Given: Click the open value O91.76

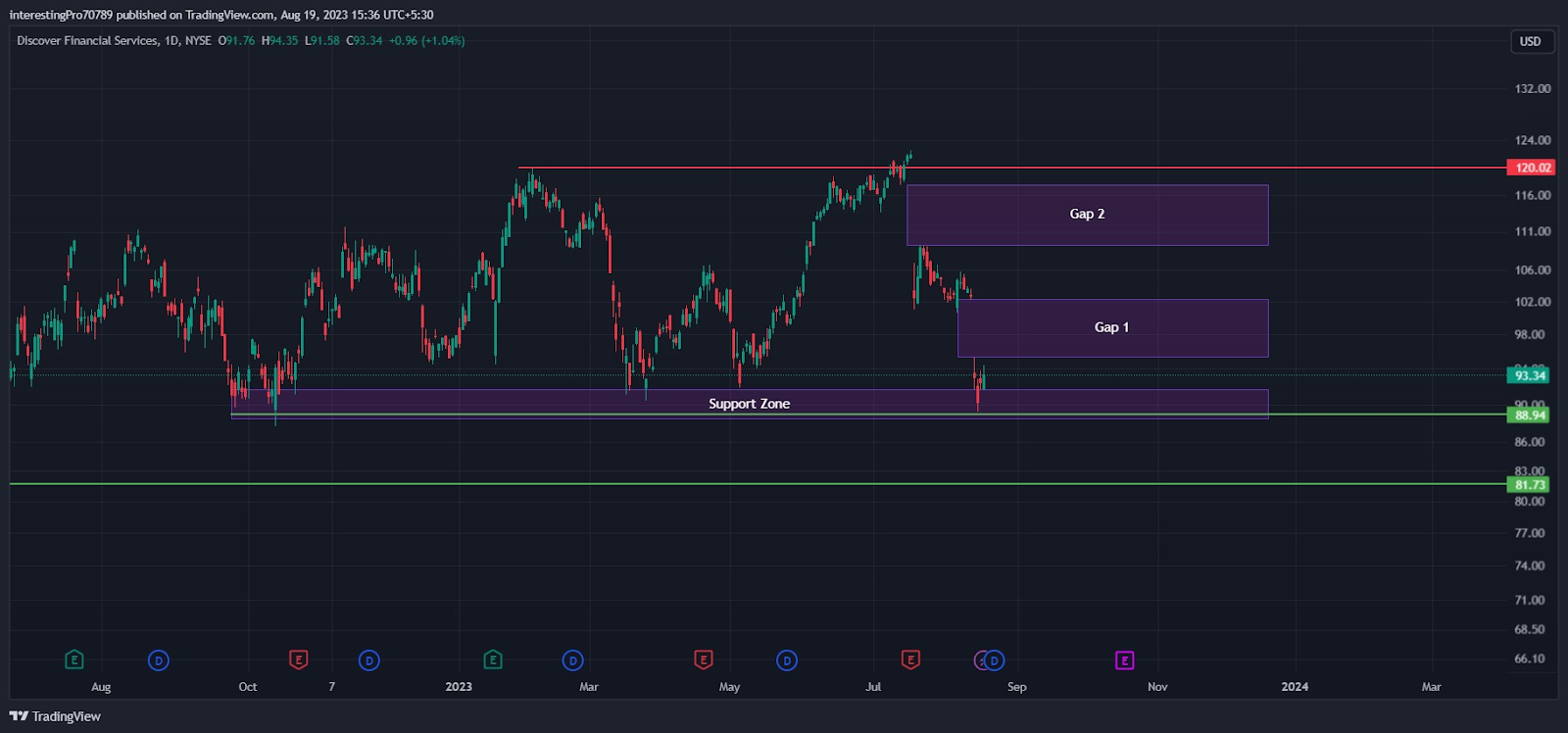Looking at the screenshot, I should click(236, 41).
